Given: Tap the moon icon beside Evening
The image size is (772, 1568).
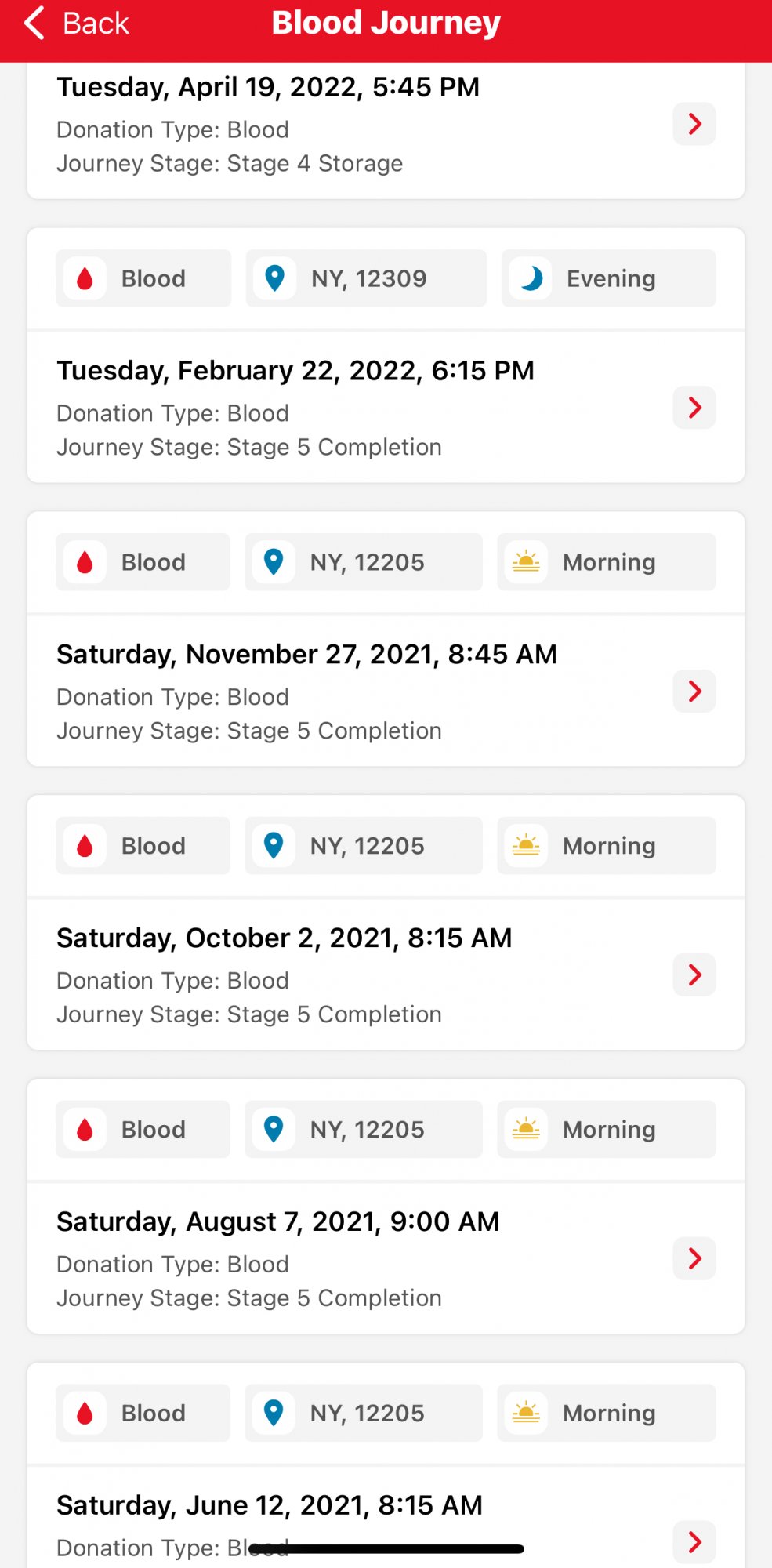Looking at the screenshot, I should tap(531, 278).
